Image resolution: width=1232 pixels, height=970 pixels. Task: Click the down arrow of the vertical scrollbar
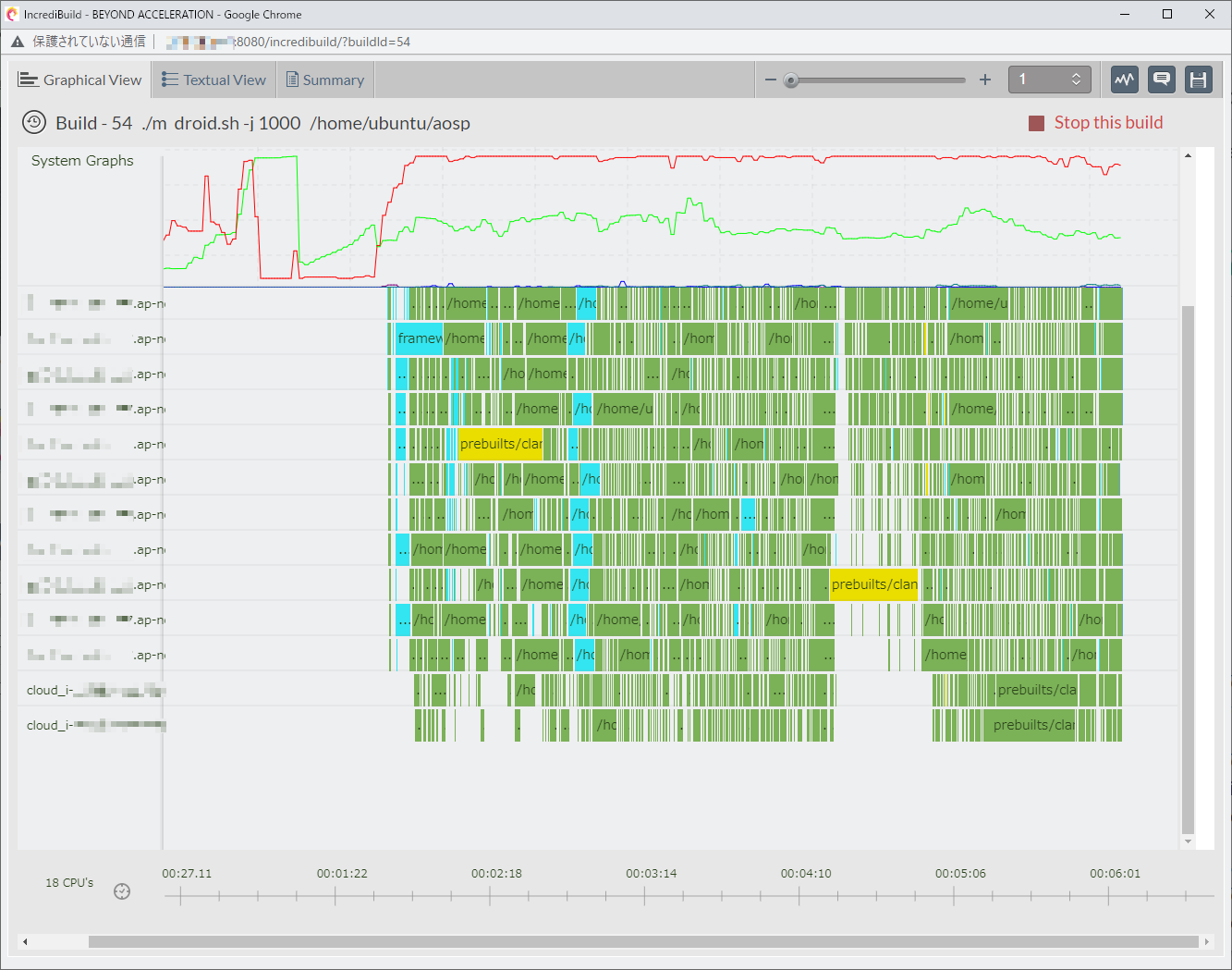(x=1188, y=841)
